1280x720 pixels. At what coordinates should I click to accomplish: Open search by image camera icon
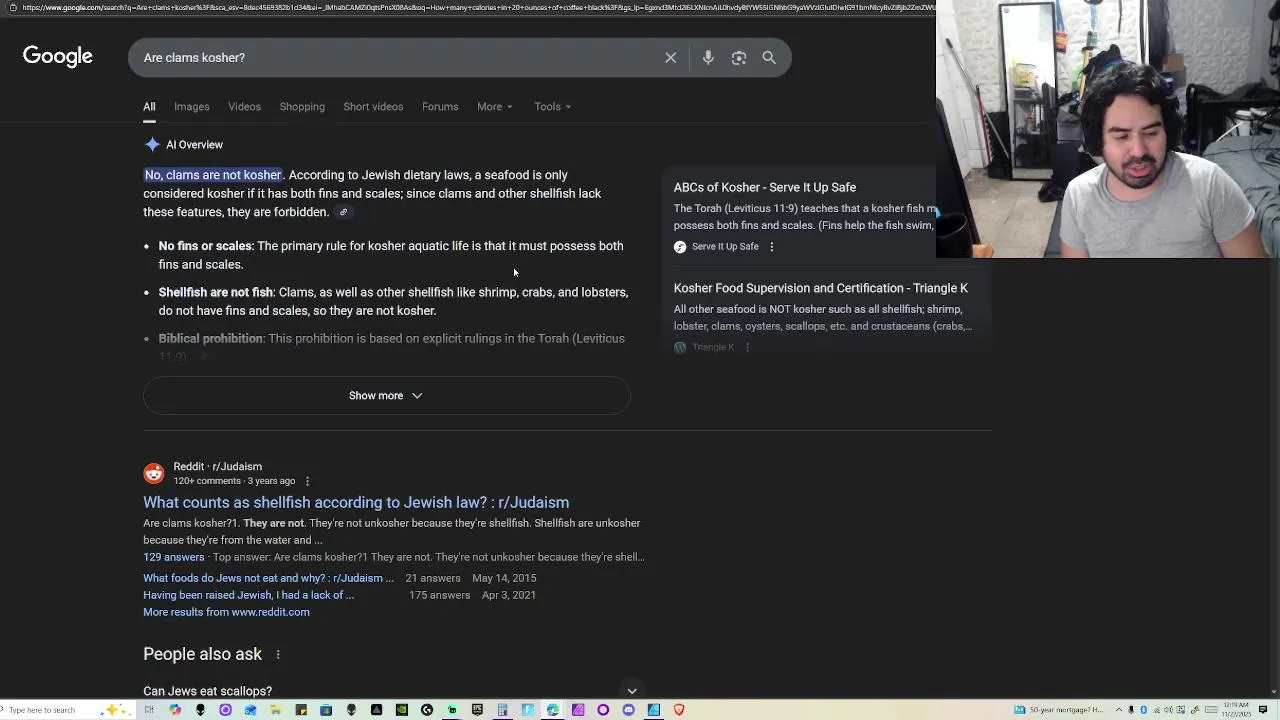(739, 58)
